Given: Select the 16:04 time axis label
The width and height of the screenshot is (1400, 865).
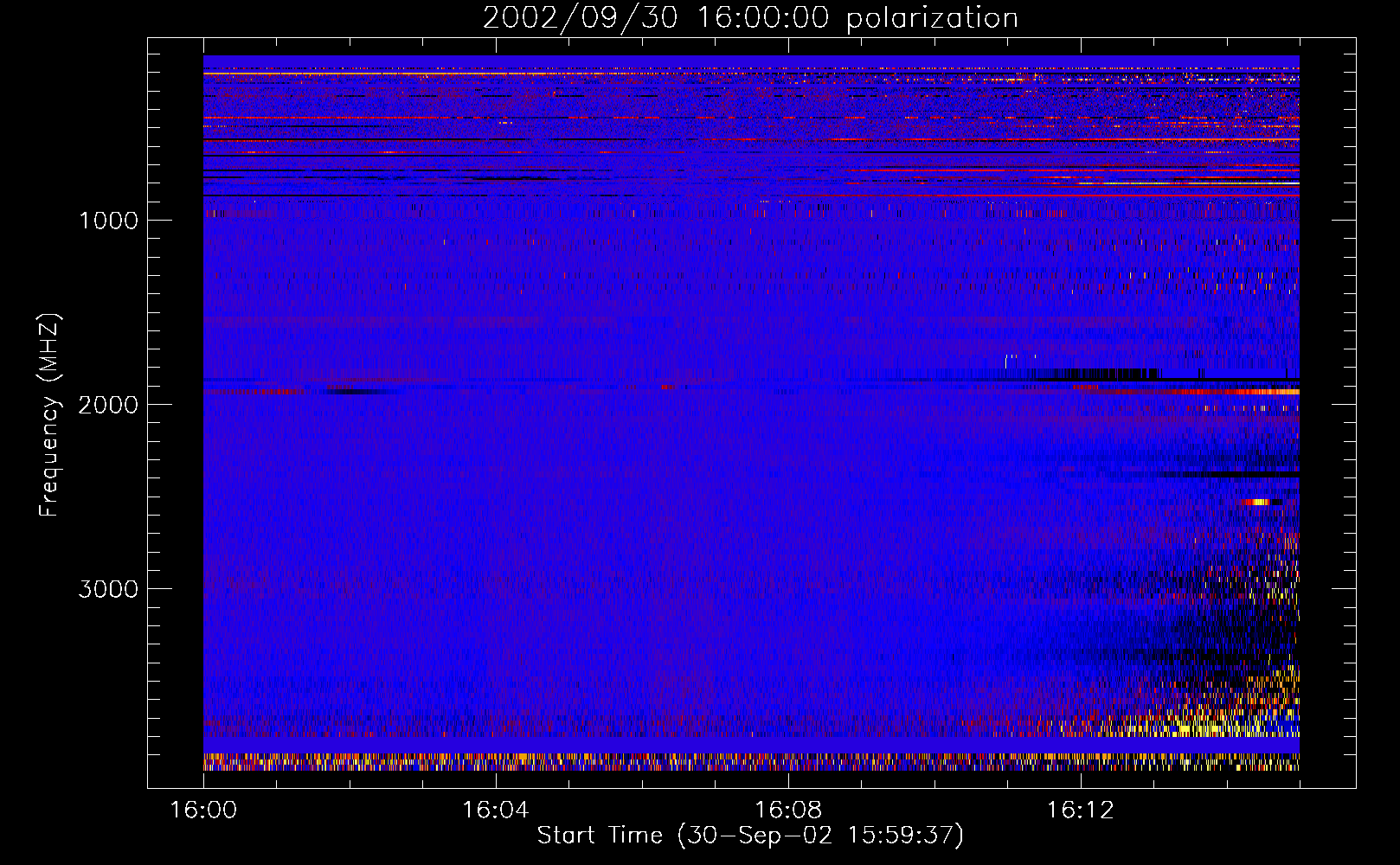Looking at the screenshot, I should [495, 810].
